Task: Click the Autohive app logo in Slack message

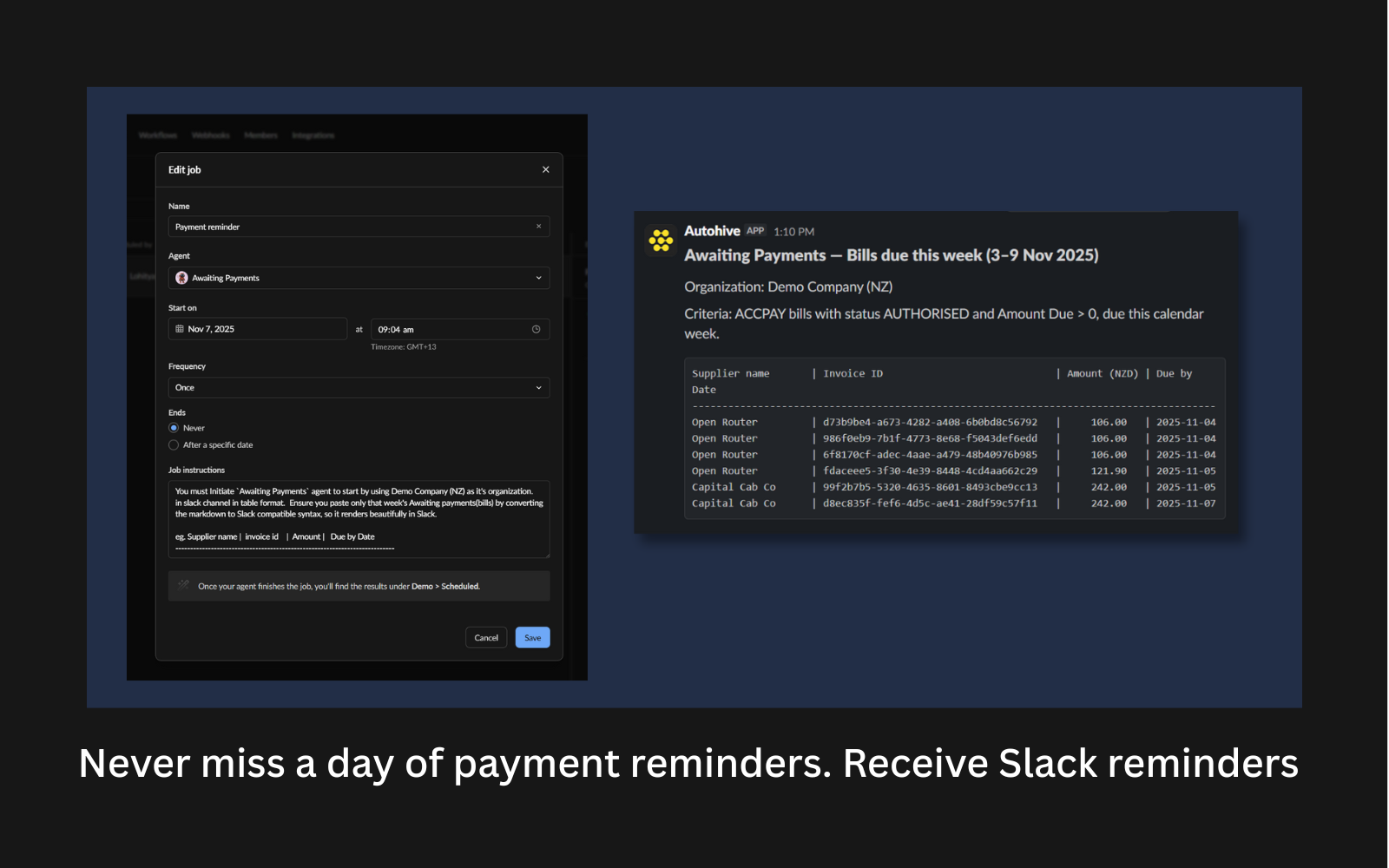Action: point(662,240)
